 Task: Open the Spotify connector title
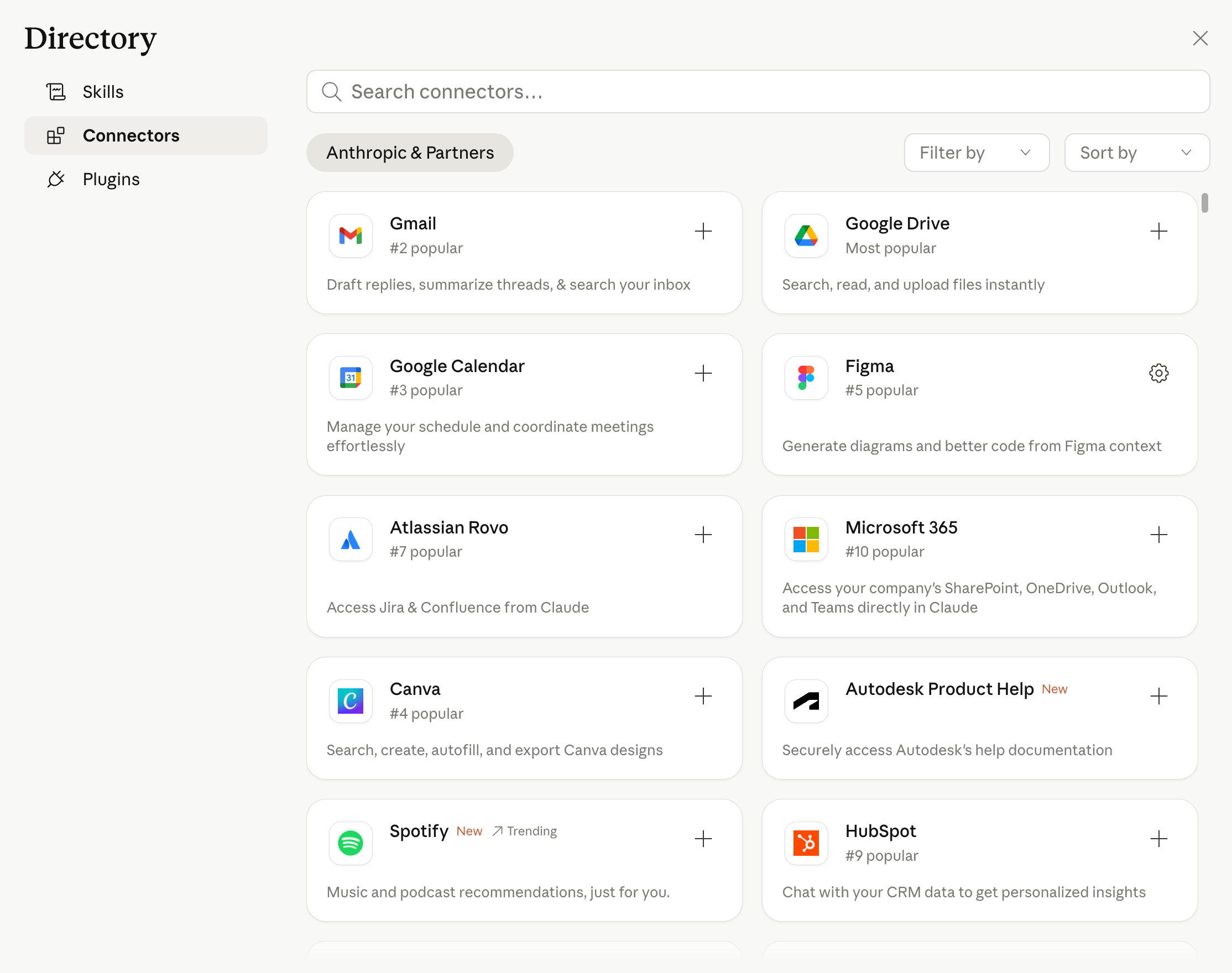(419, 831)
